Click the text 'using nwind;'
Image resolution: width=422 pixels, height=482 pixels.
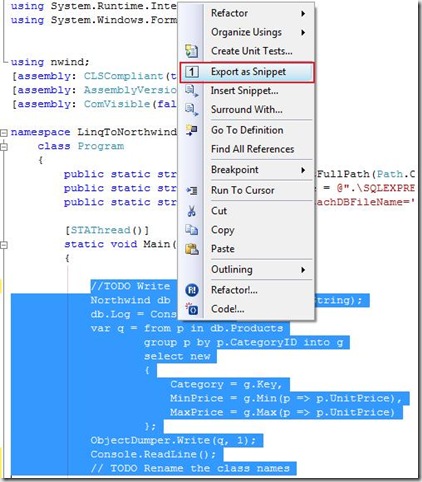[50, 62]
